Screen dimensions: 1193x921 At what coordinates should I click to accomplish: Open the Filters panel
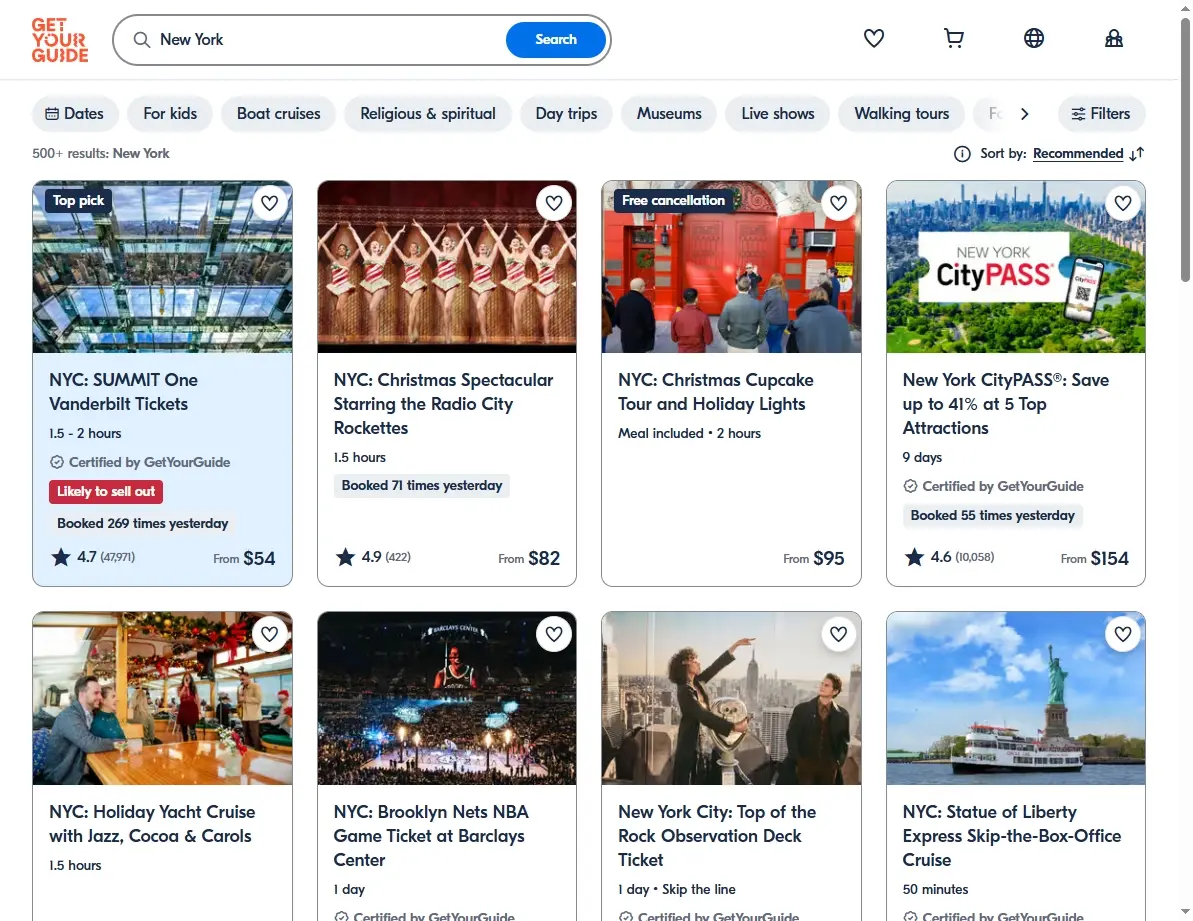[1101, 113]
